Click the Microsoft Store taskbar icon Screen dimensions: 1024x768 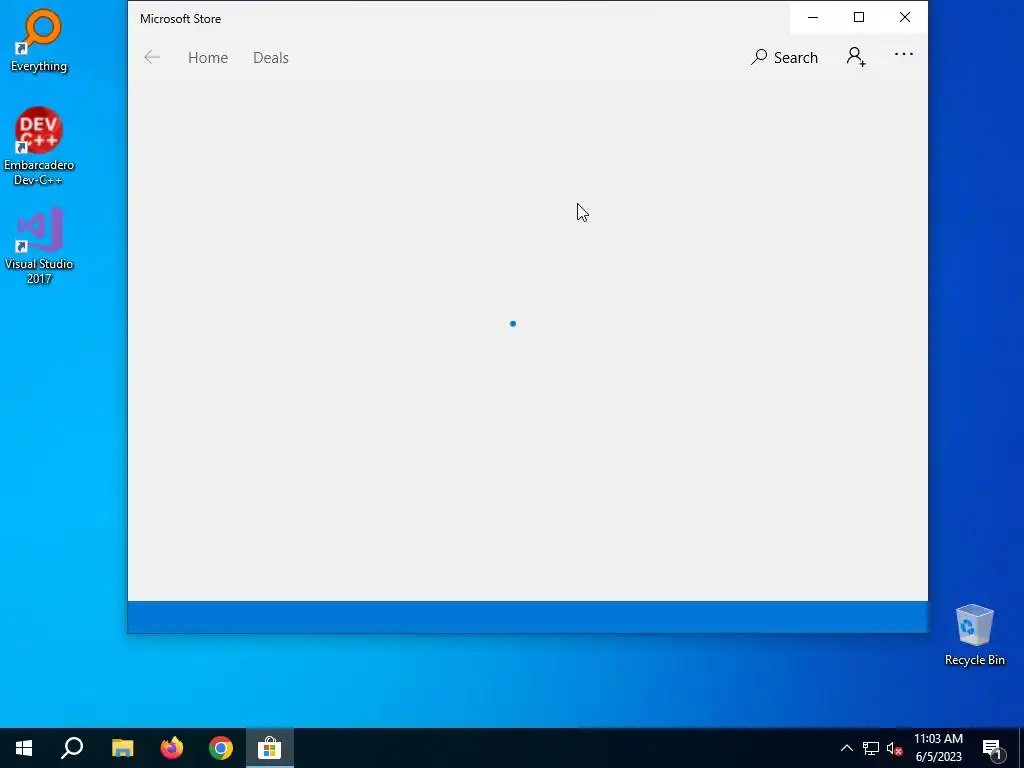pyautogui.click(x=270, y=748)
